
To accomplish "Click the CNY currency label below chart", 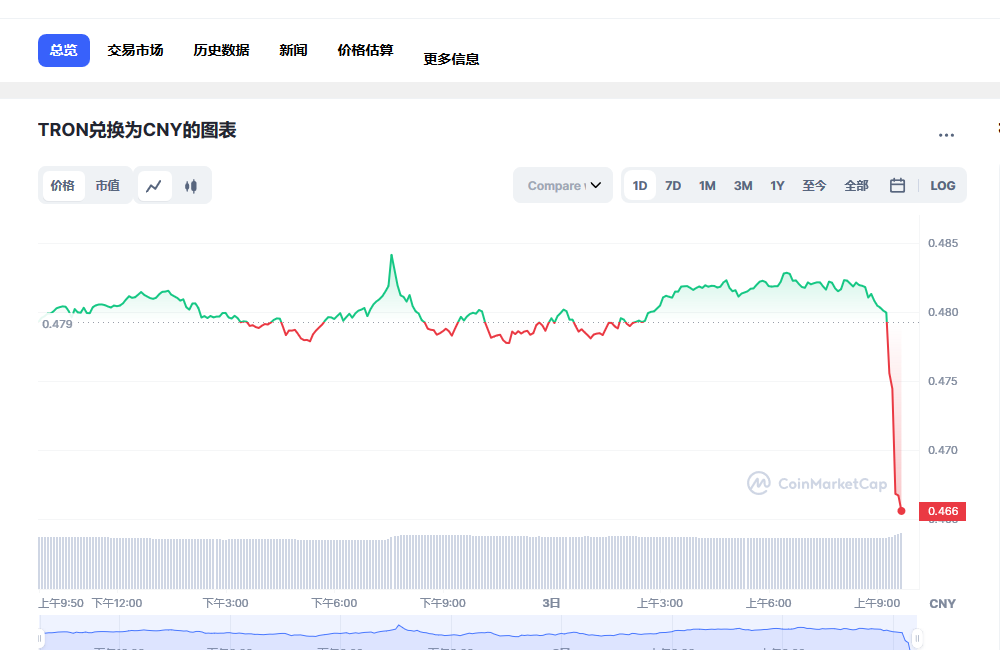I will (943, 603).
